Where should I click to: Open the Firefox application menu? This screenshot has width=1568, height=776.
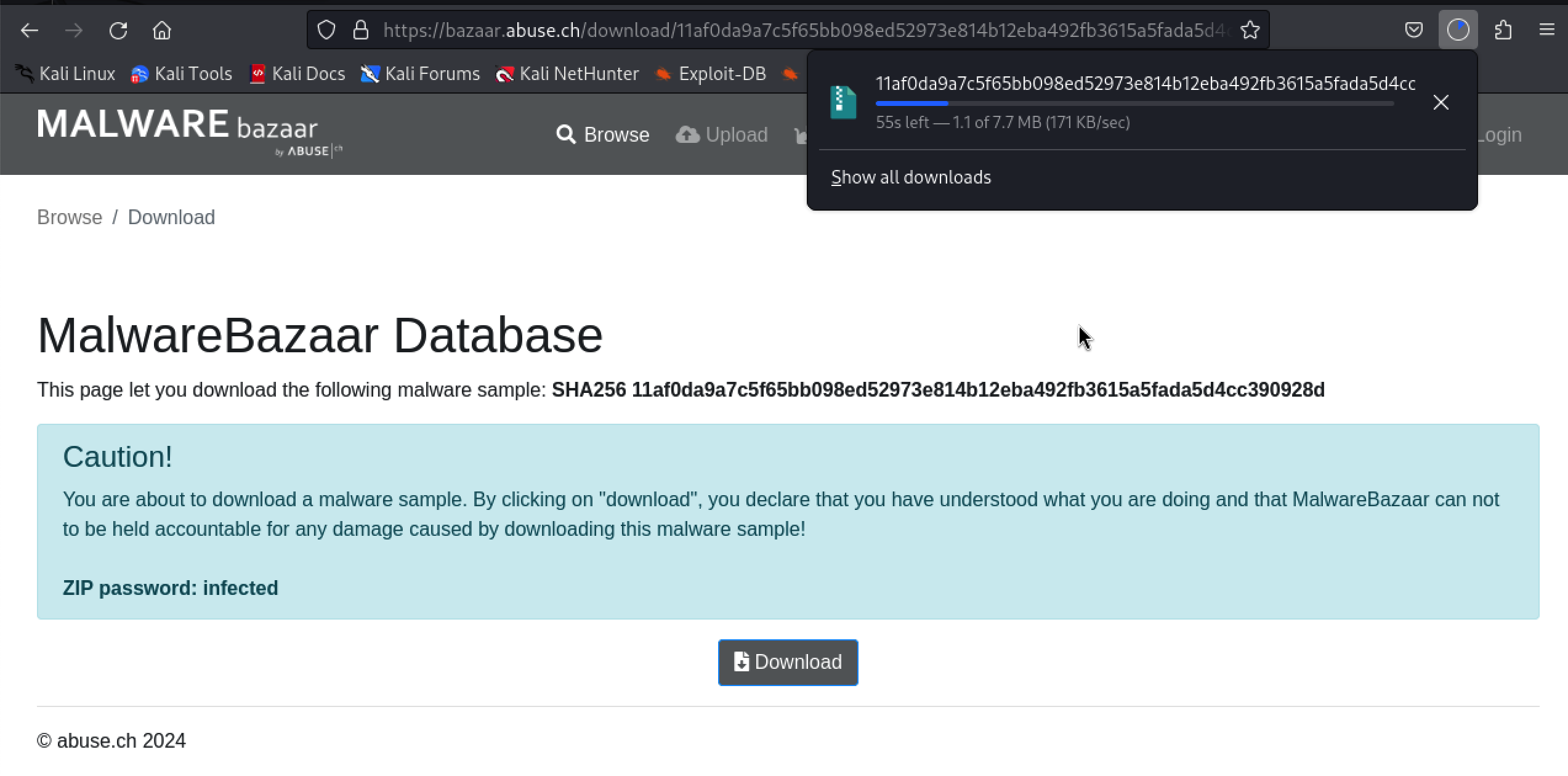coord(1547,30)
